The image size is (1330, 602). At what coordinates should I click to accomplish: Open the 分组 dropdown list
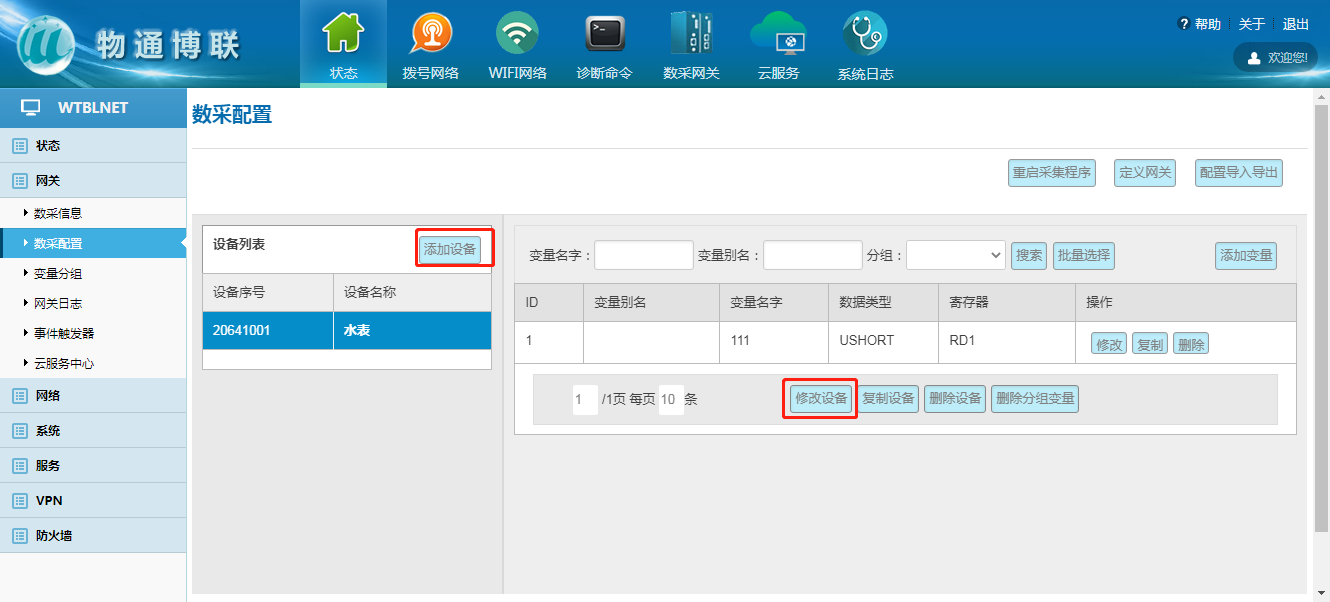click(x=955, y=256)
